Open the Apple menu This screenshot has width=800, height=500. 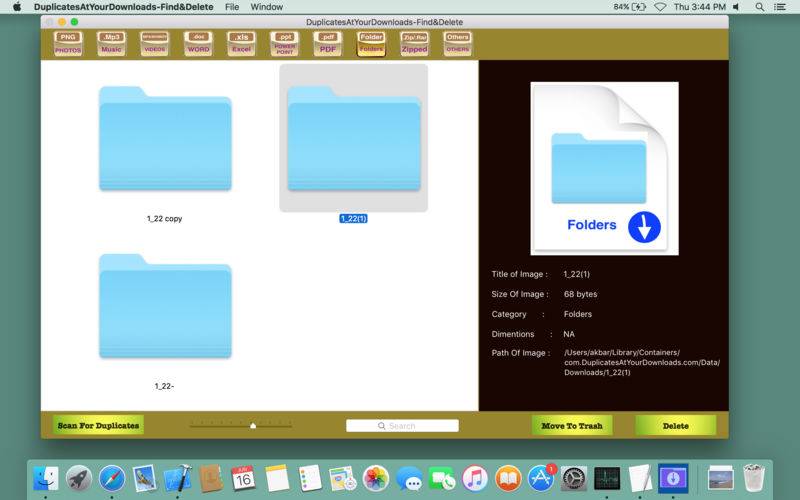17,7
